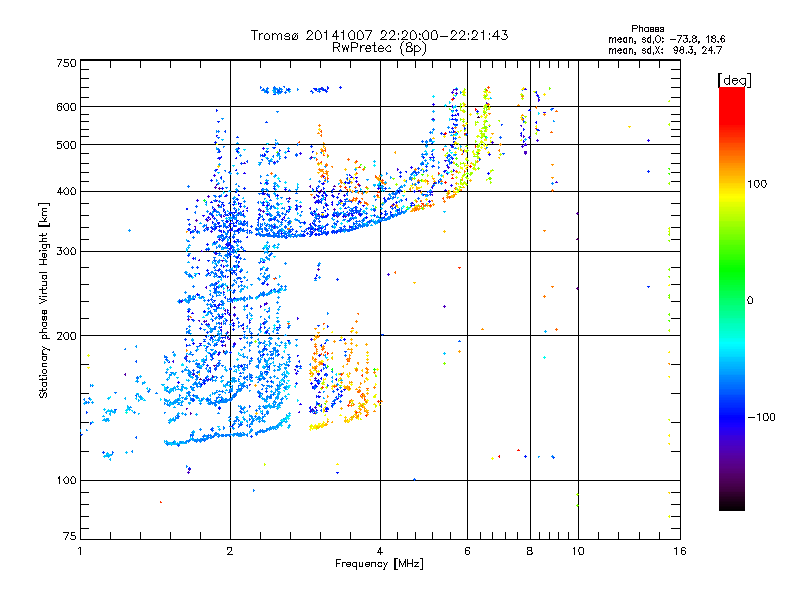Click the colorbar tick label "100"
This screenshot has height=600, width=800.
(757, 184)
